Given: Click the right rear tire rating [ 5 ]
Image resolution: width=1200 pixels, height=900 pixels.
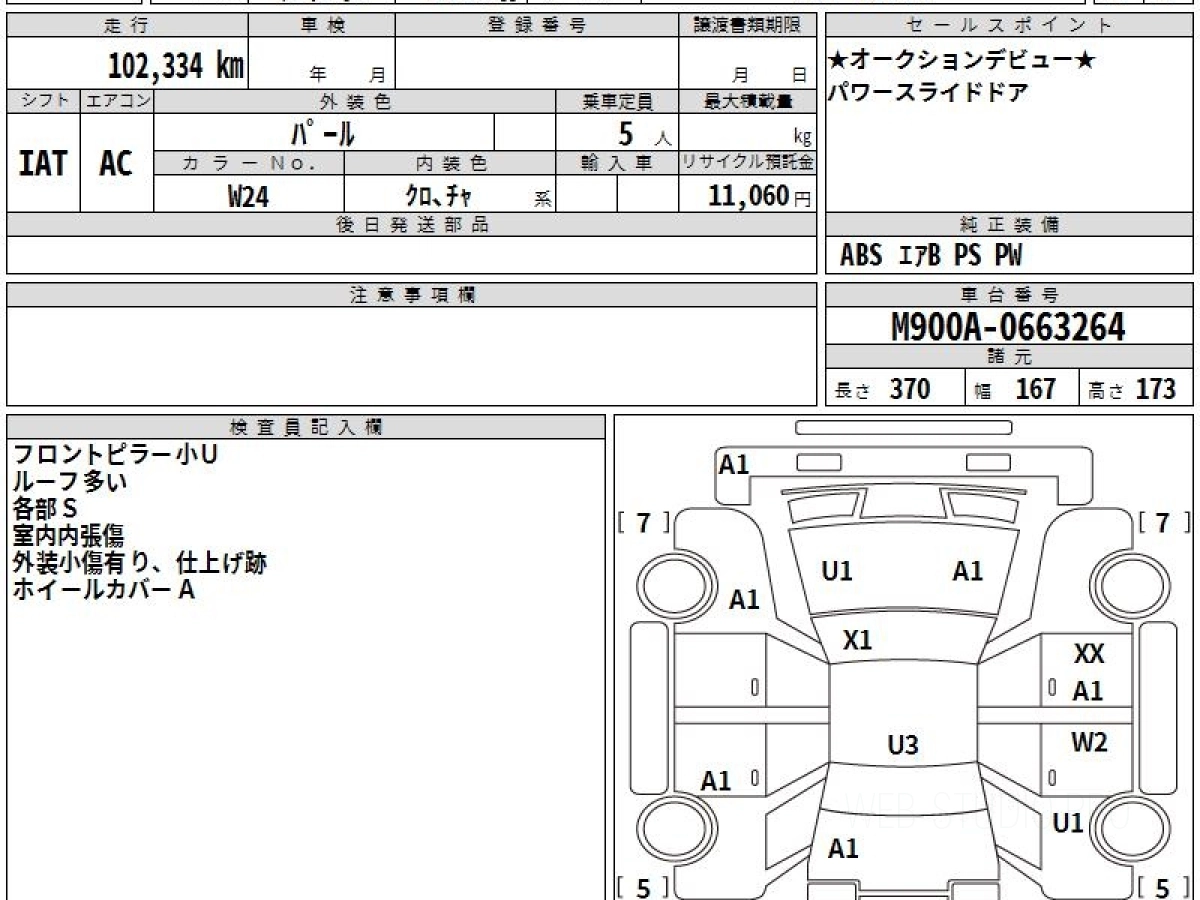Looking at the screenshot, I should pos(1162,886).
